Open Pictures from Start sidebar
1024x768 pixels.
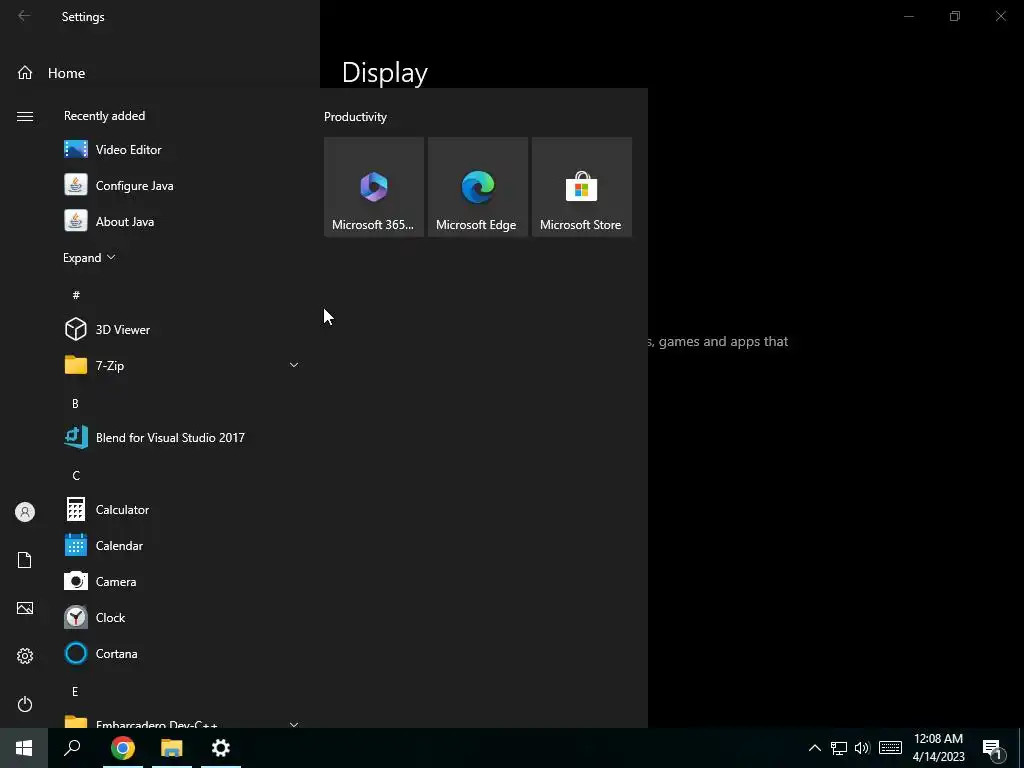[x=25, y=608]
